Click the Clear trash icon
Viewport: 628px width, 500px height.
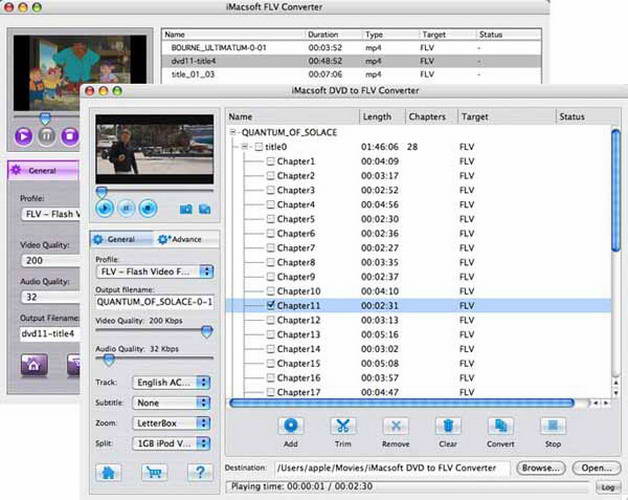point(448,427)
